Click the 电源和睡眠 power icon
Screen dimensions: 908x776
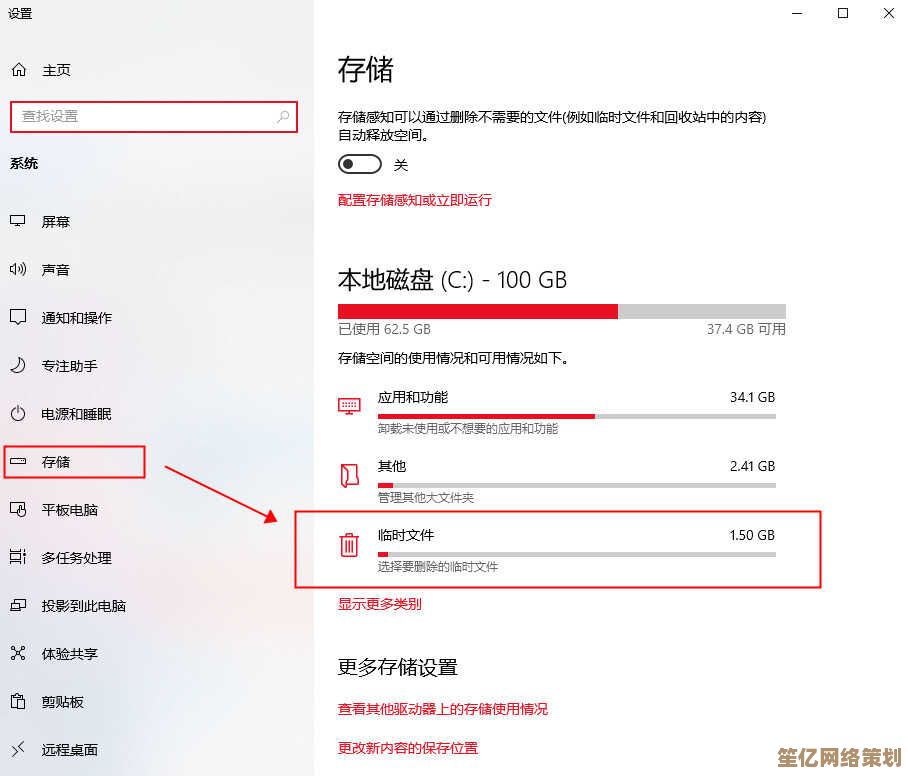pos(18,413)
